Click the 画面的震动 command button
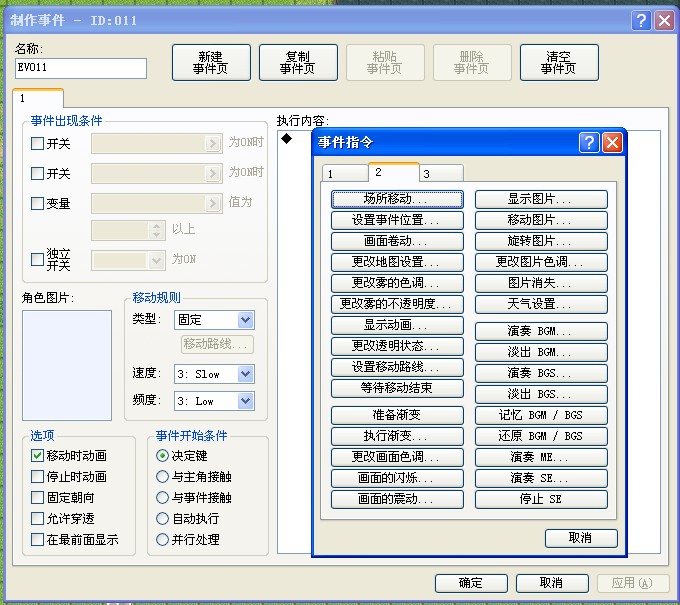680x605 pixels. click(x=397, y=499)
